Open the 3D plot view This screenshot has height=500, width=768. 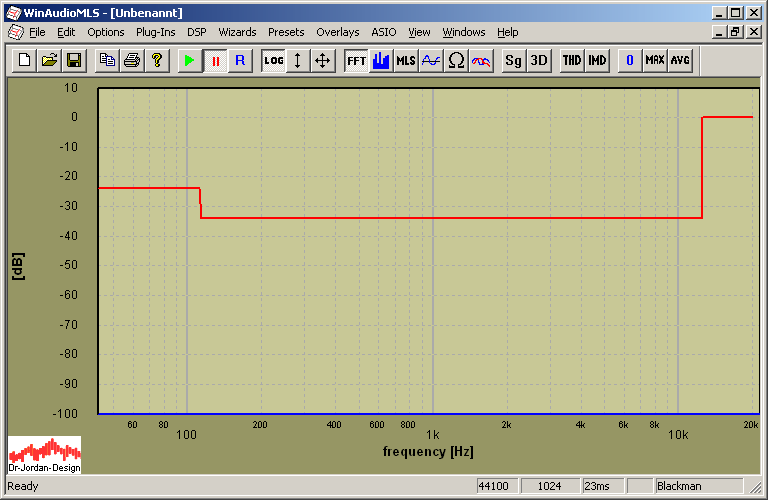click(539, 60)
